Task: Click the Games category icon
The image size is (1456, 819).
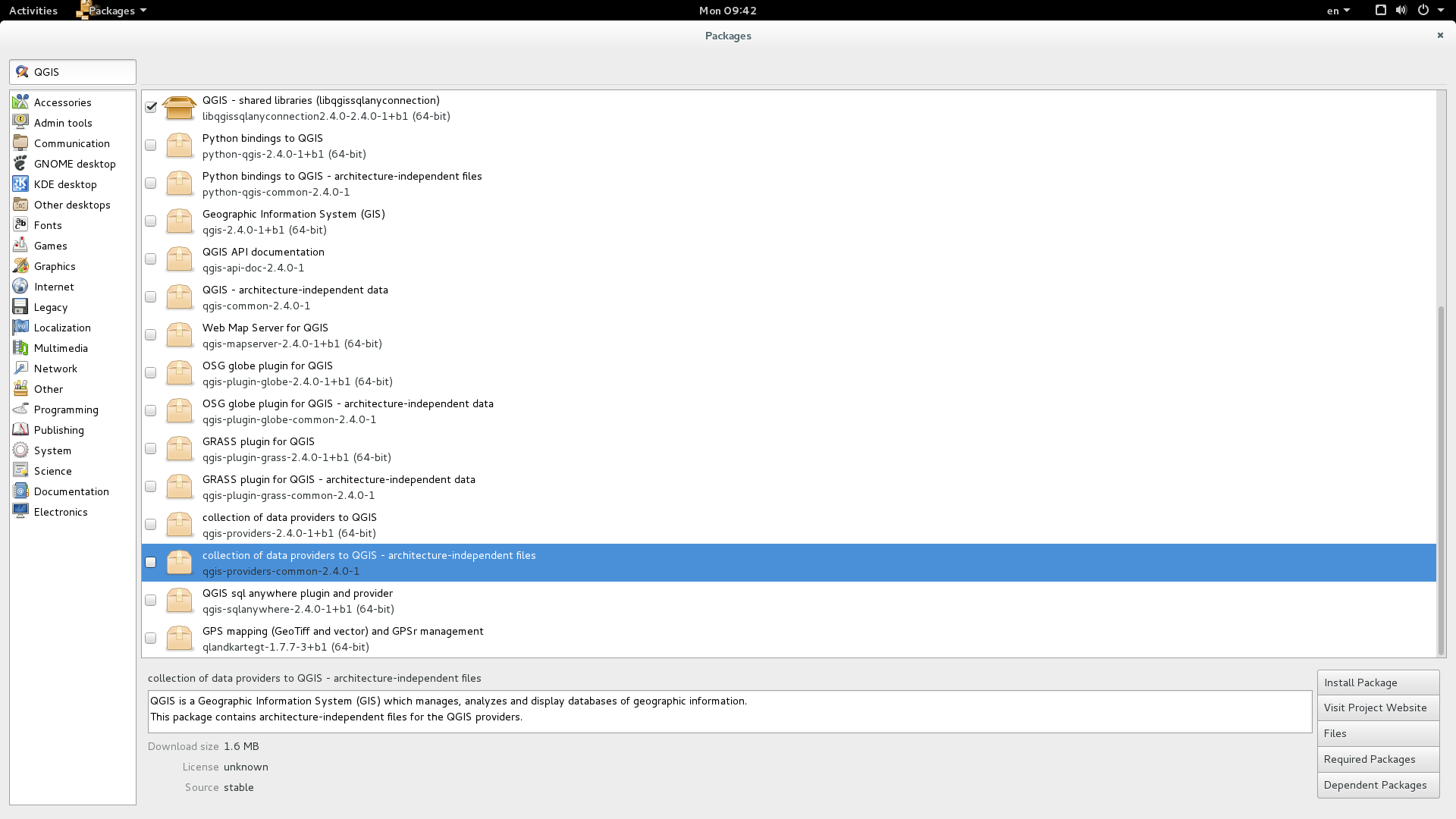Action: click(20, 245)
